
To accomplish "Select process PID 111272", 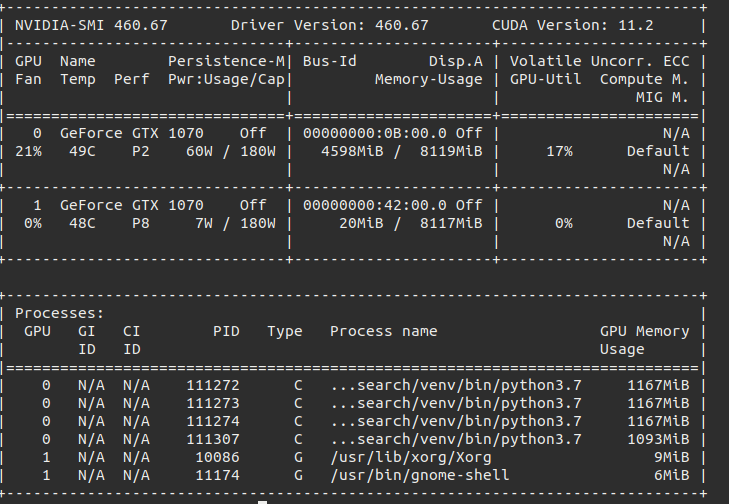I will coord(213,385).
